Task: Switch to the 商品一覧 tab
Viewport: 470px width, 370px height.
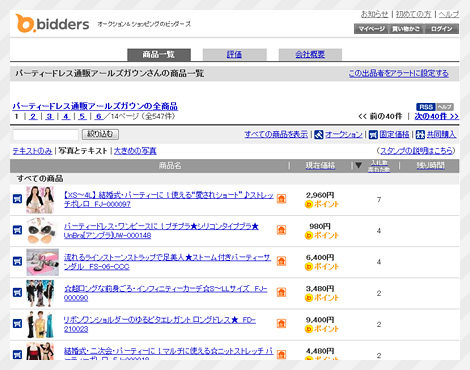Action: point(159,55)
